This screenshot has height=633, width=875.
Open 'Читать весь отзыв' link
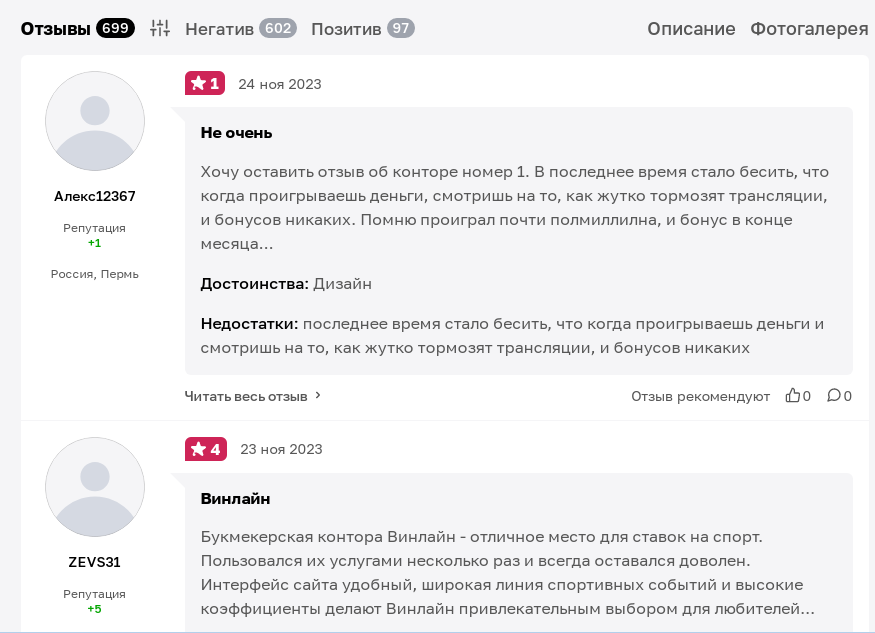click(244, 395)
